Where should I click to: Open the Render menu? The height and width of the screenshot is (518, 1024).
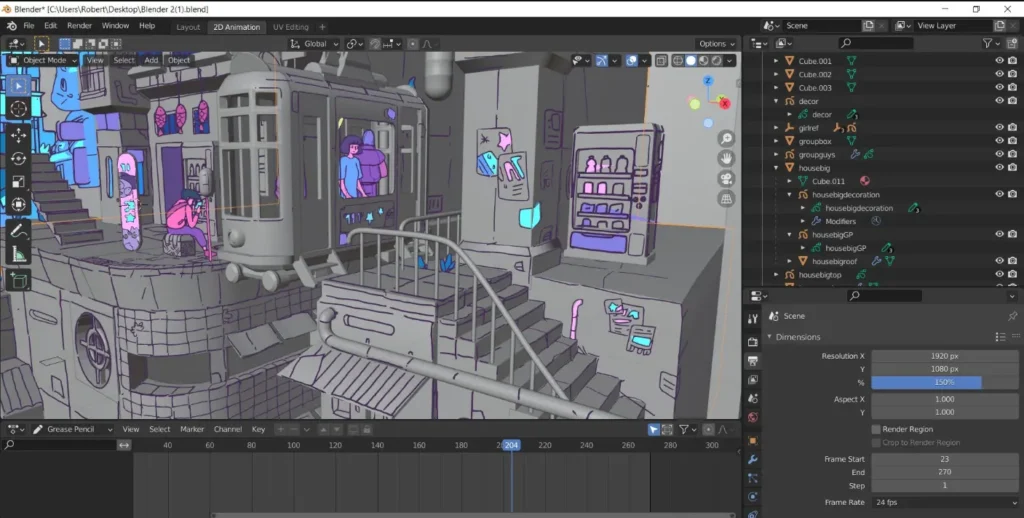coord(80,26)
